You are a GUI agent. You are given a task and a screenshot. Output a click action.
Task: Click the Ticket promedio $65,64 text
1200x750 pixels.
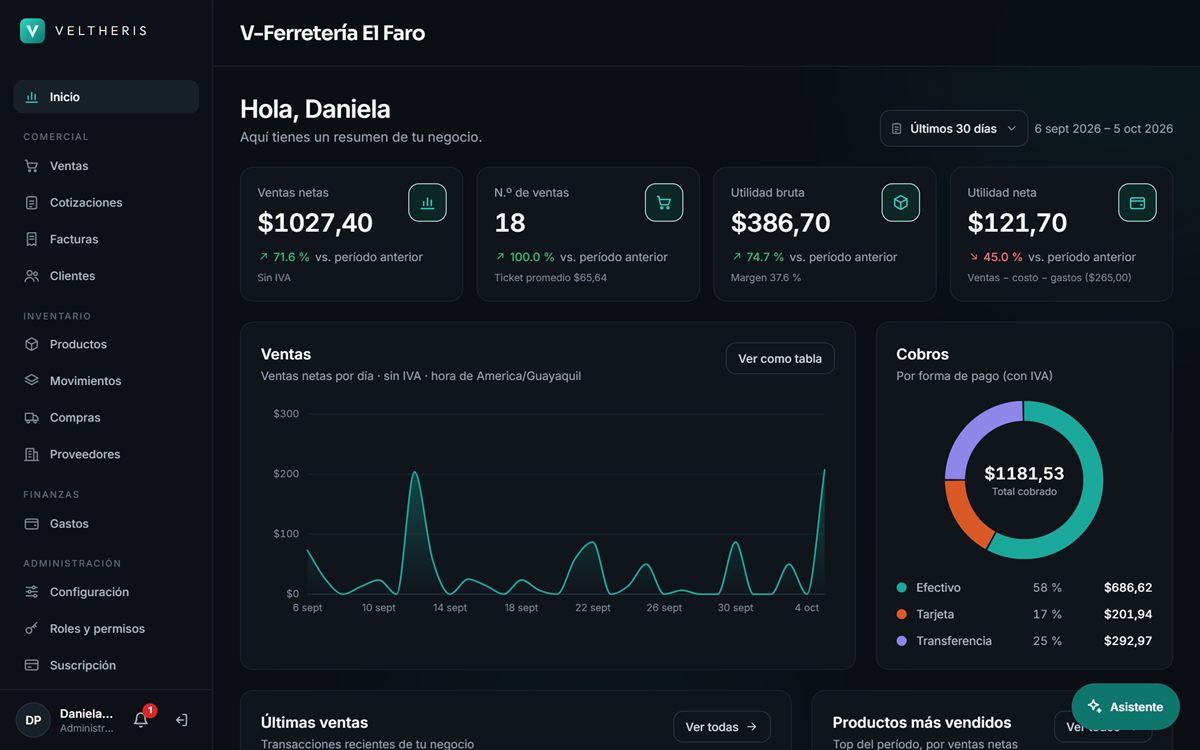pos(550,278)
